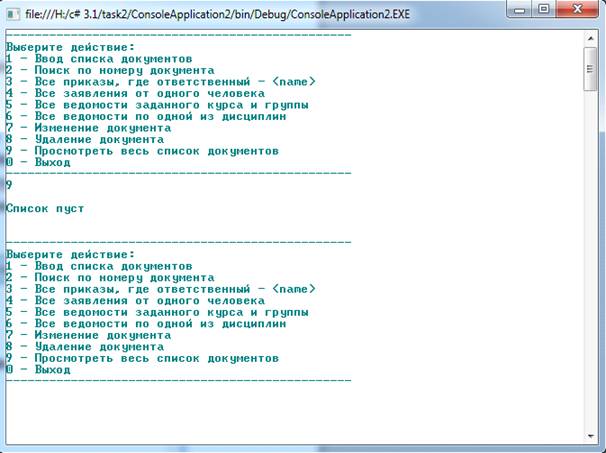
Task: Click the "Список пуст" message
Action: pos(45,209)
